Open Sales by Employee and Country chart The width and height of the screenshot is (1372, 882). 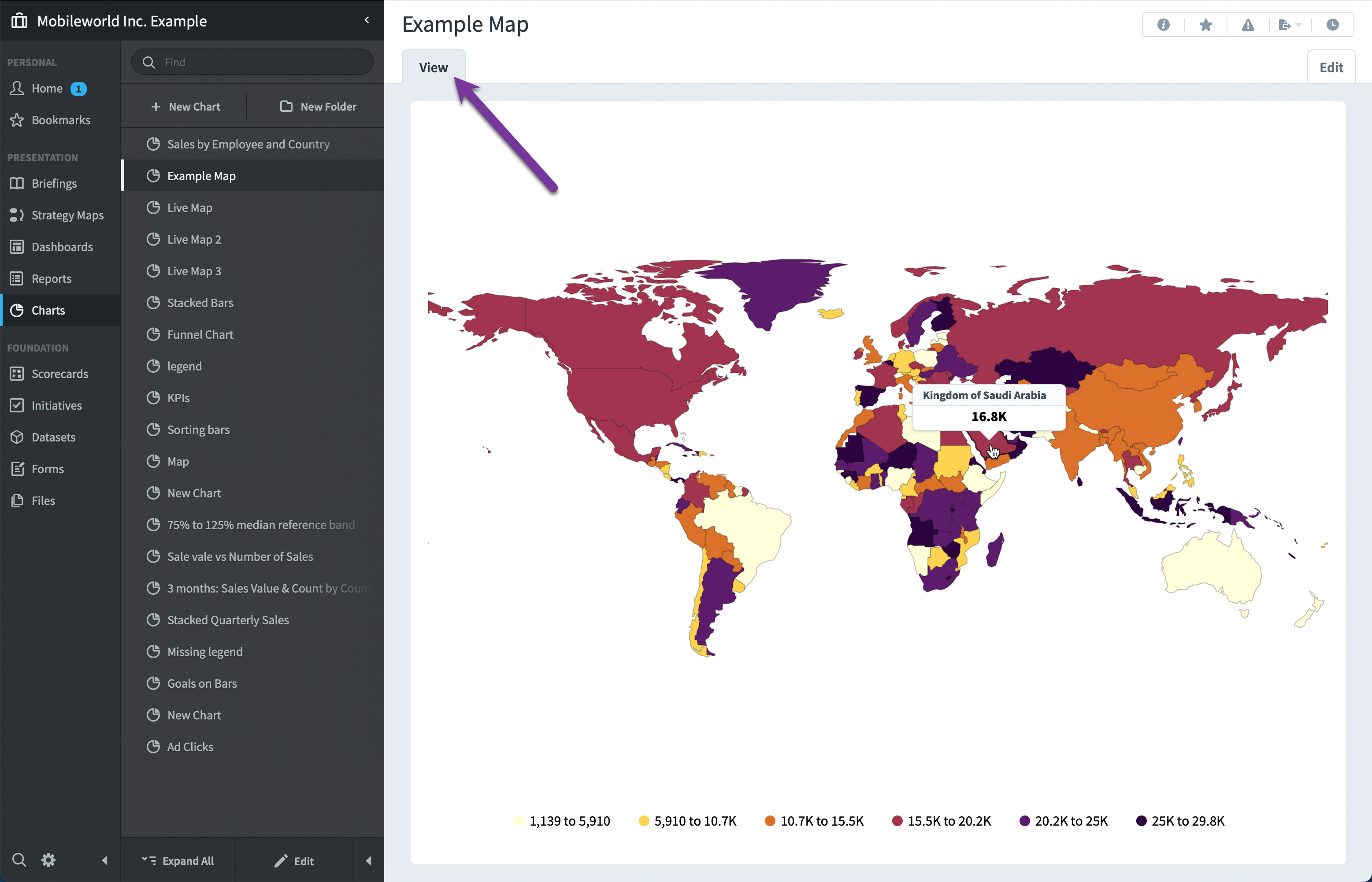pos(252,144)
